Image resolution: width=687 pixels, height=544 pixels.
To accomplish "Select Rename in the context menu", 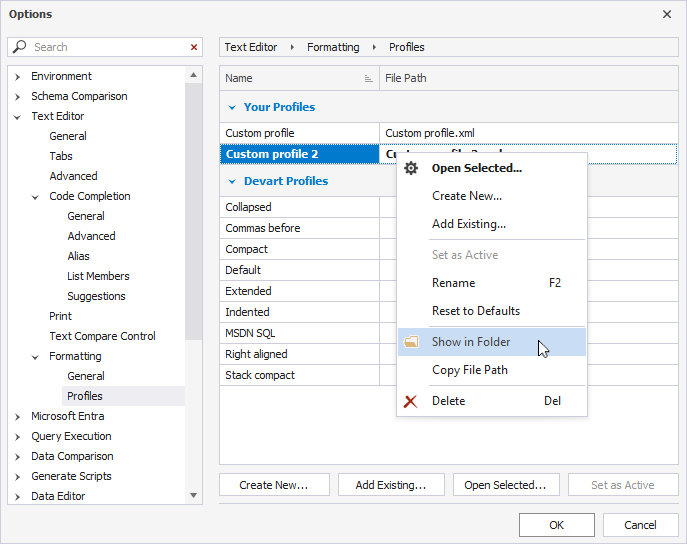I will [x=453, y=283].
